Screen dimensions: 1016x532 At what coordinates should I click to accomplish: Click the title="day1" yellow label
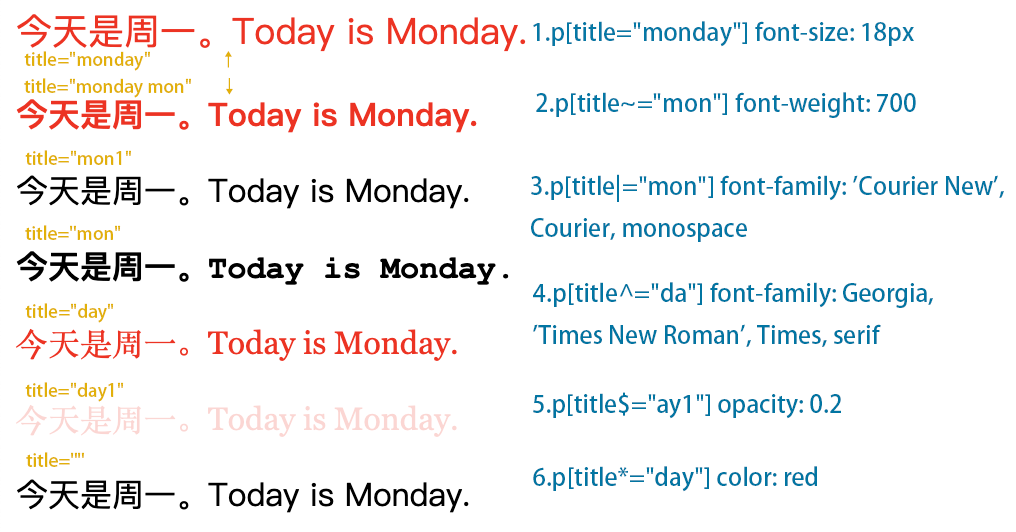[x=75, y=391]
